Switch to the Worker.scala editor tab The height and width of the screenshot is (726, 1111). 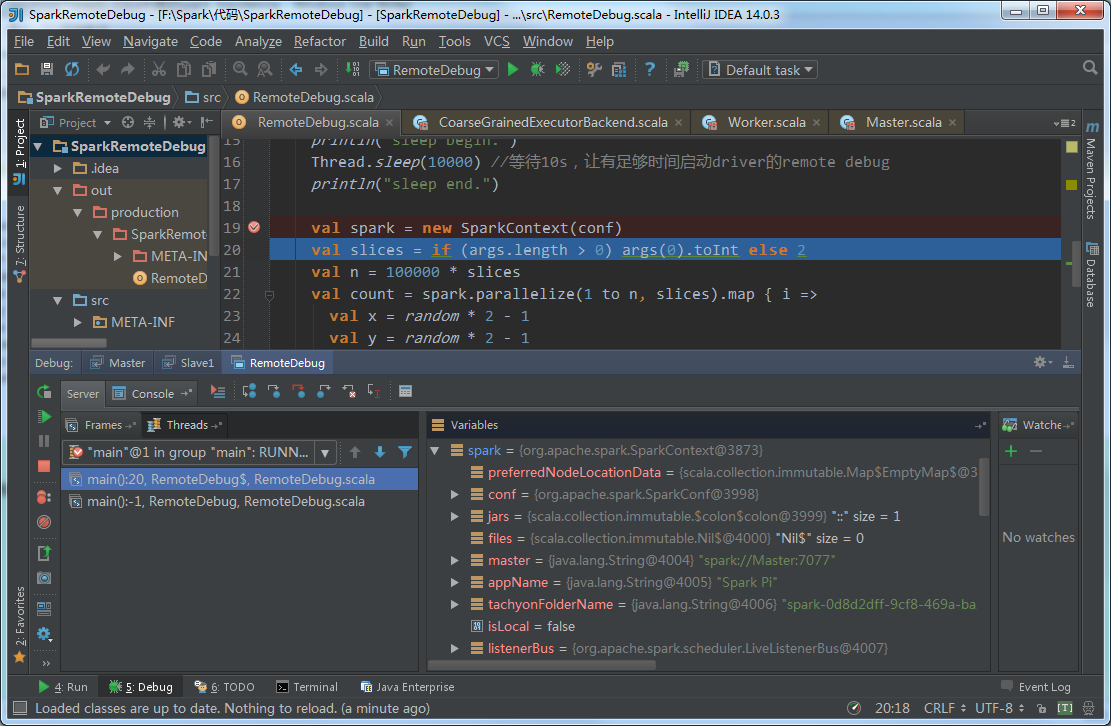click(x=760, y=123)
